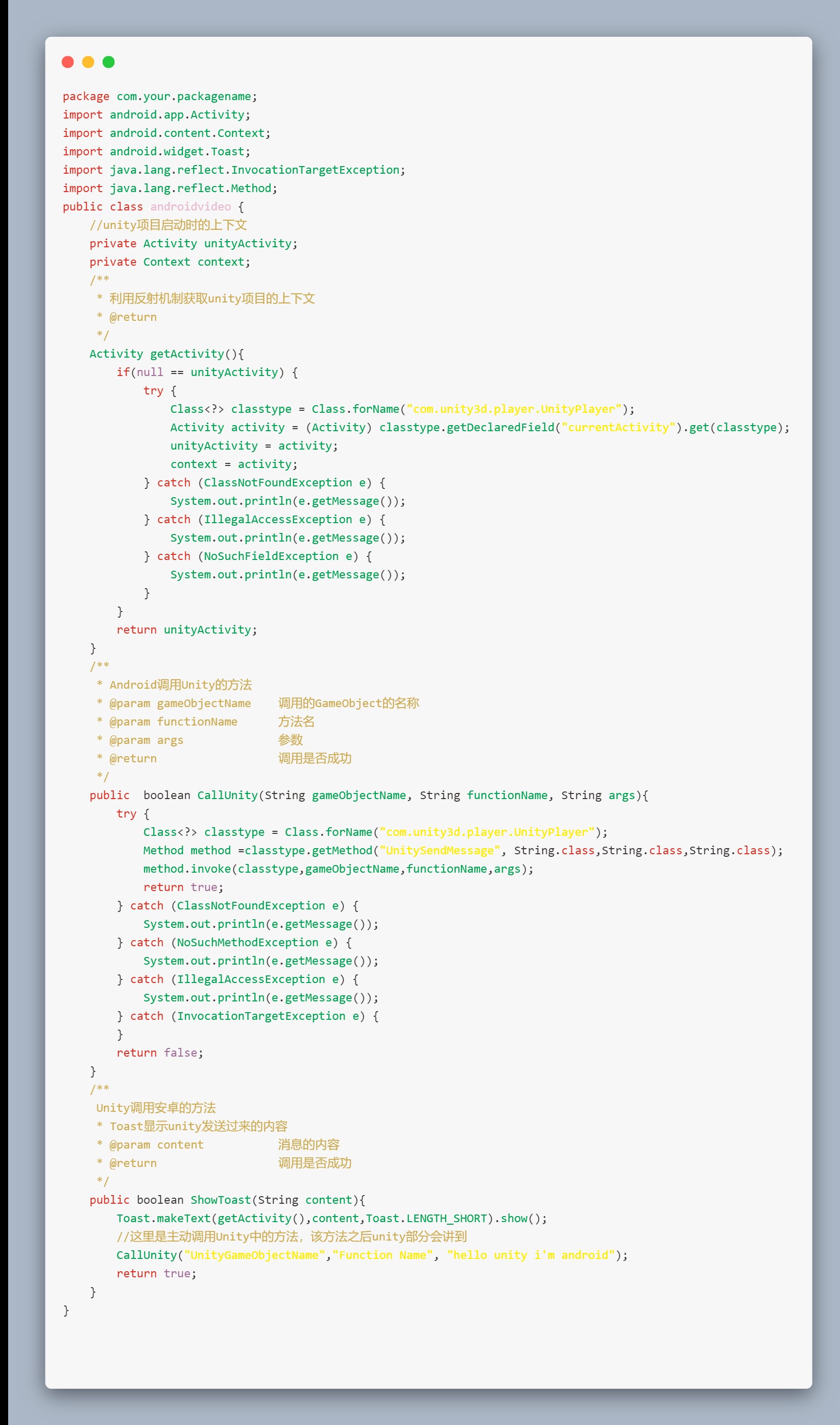Click 'import java.lang.reflect.Method;' line
This screenshot has width=840, height=1425.
[x=170, y=188]
